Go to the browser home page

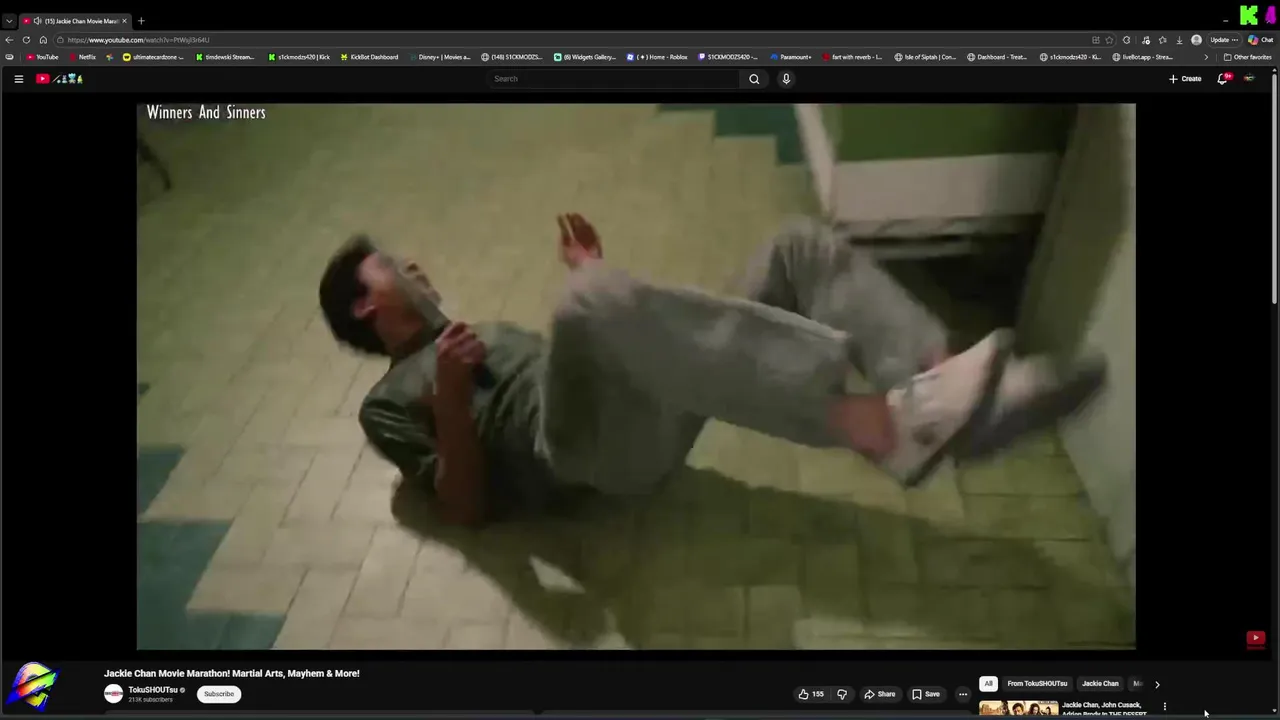(x=43, y=40)
